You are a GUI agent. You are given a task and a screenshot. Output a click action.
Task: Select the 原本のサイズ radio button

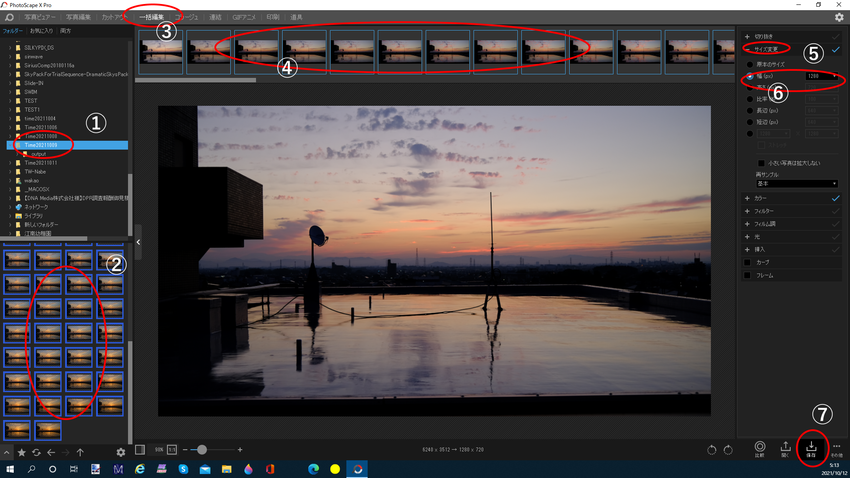pyautogui.click(x=750, y=64)
